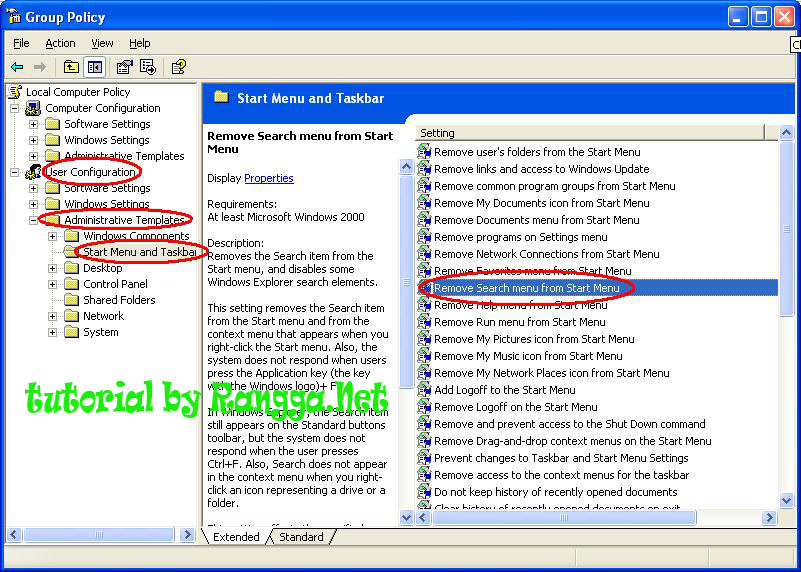Open the File menu
801x572 pixels.
(x=21, y=43)
